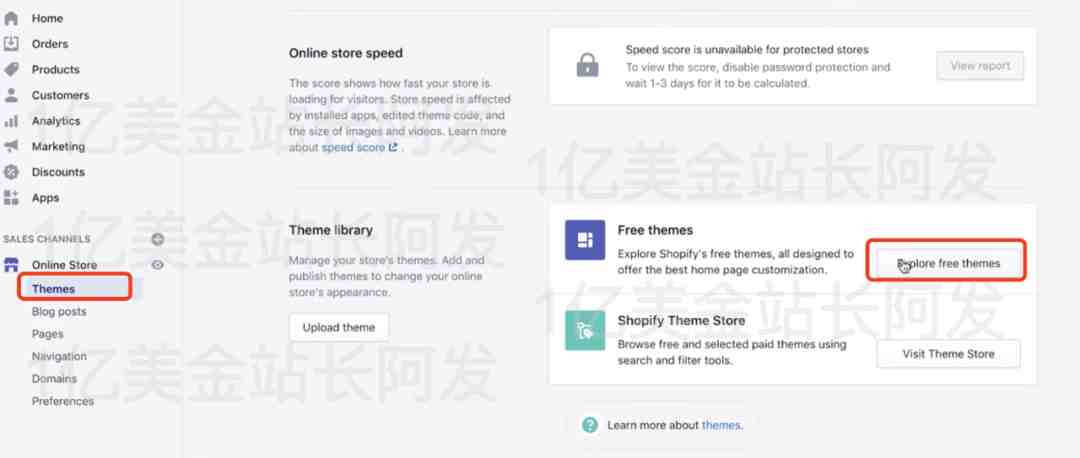Open Apps in the sidebar
1080x458 pixels.
pyautogui.click(x=45, y=198)
